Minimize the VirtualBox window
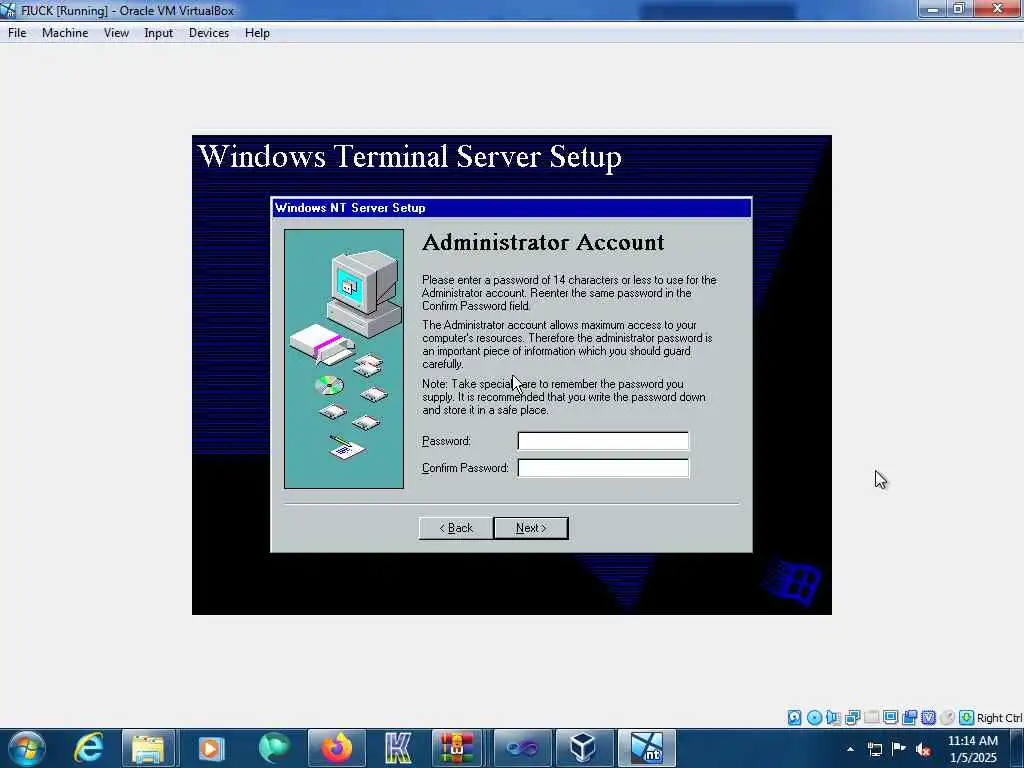This screenshot has width=1024, height=768. [x=933, y=9]
